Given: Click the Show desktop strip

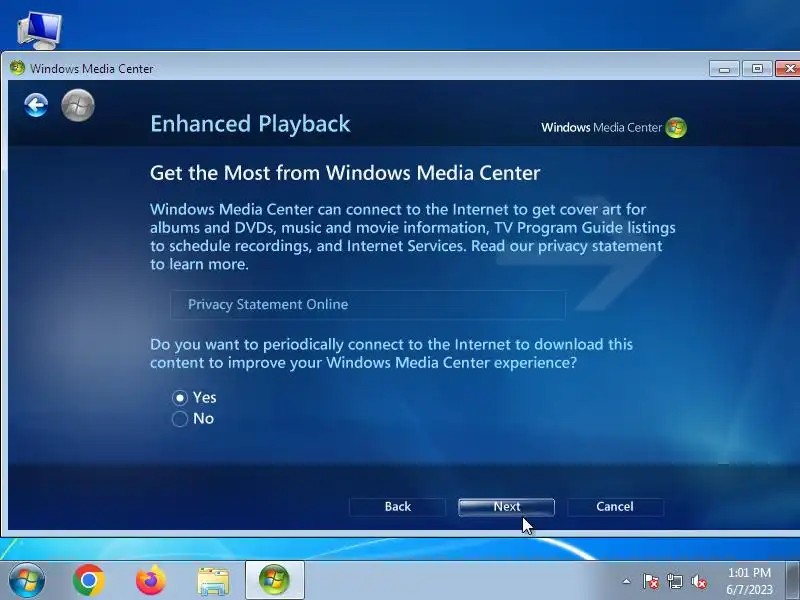Looking at the screenshot, I should [x=793, y=580].
